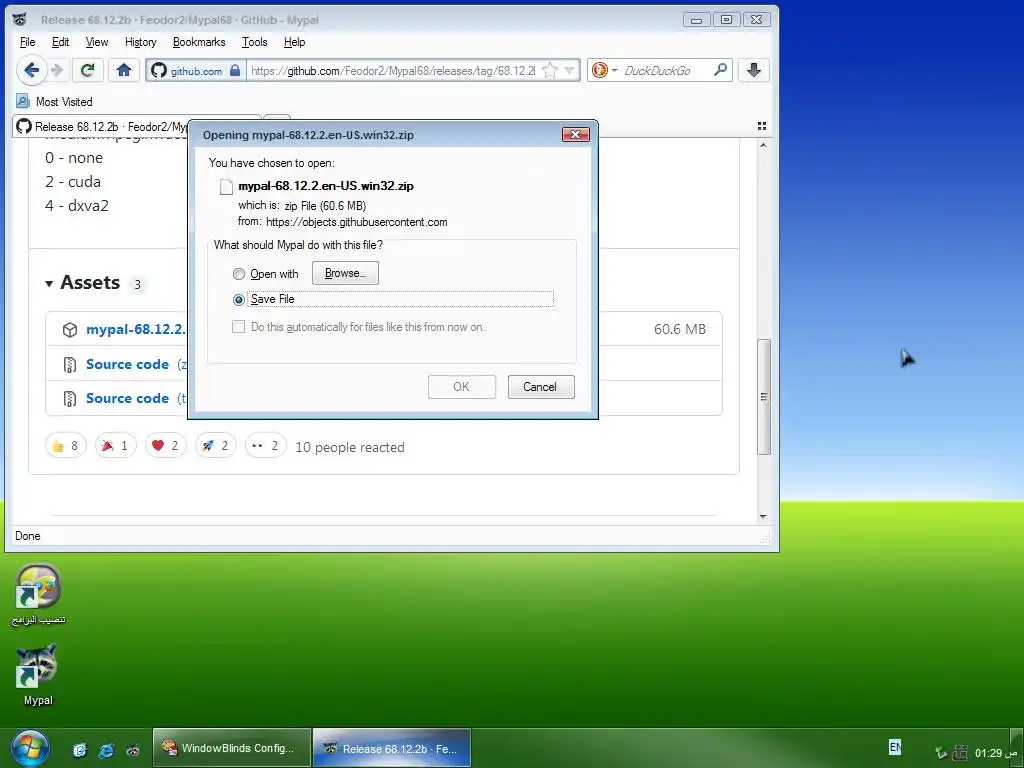
Task: Go to the home page icon
Action: pos(124,70)
